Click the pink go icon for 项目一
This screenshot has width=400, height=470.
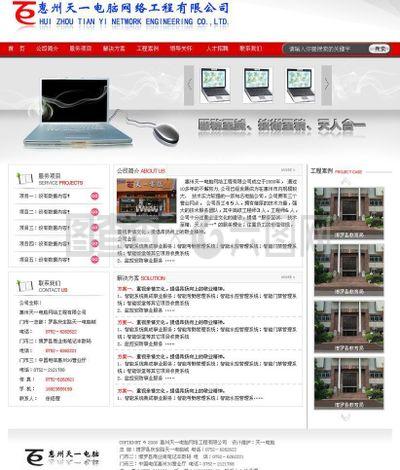(95, 196)
